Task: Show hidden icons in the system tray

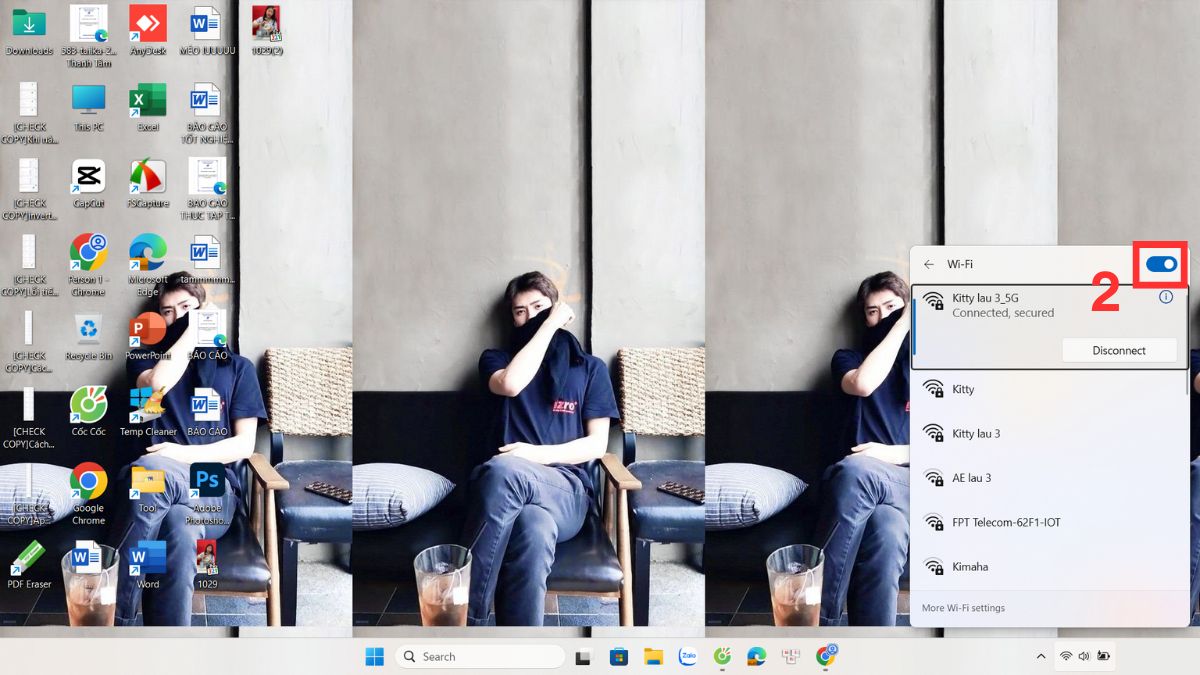Action: click(1041, 657)
